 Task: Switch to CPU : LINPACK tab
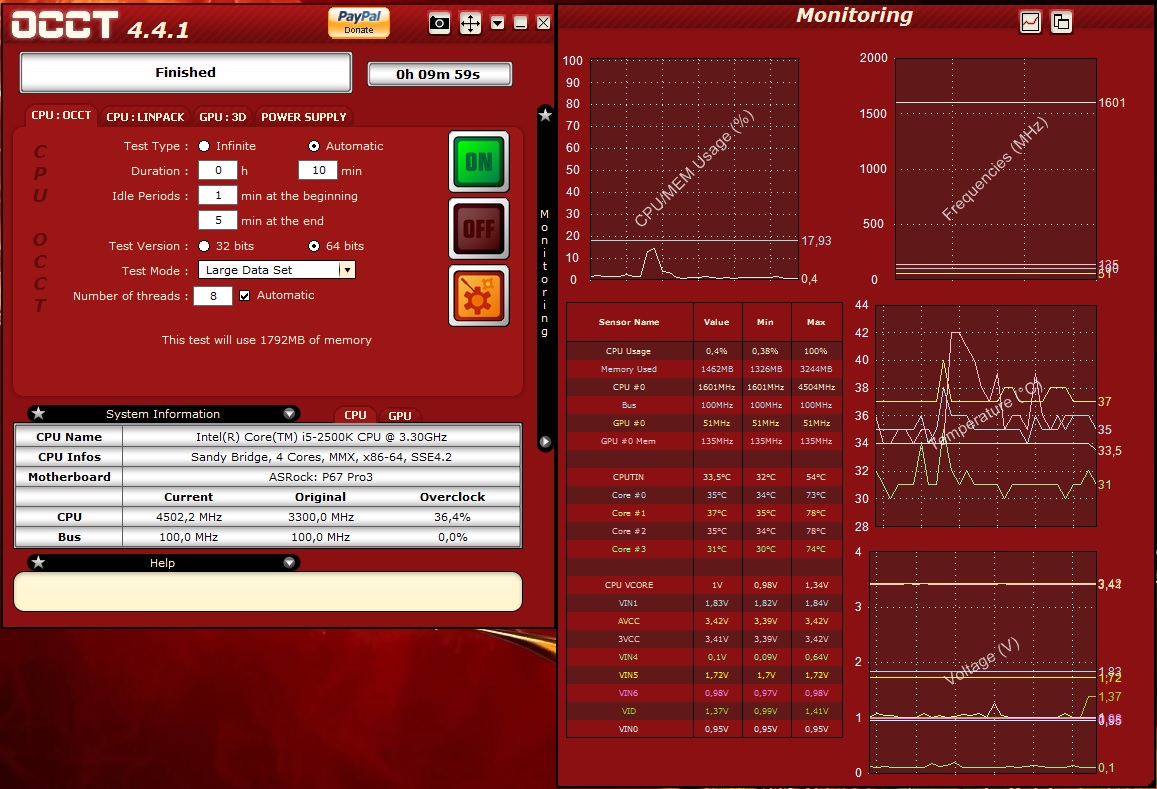point(145,117)
